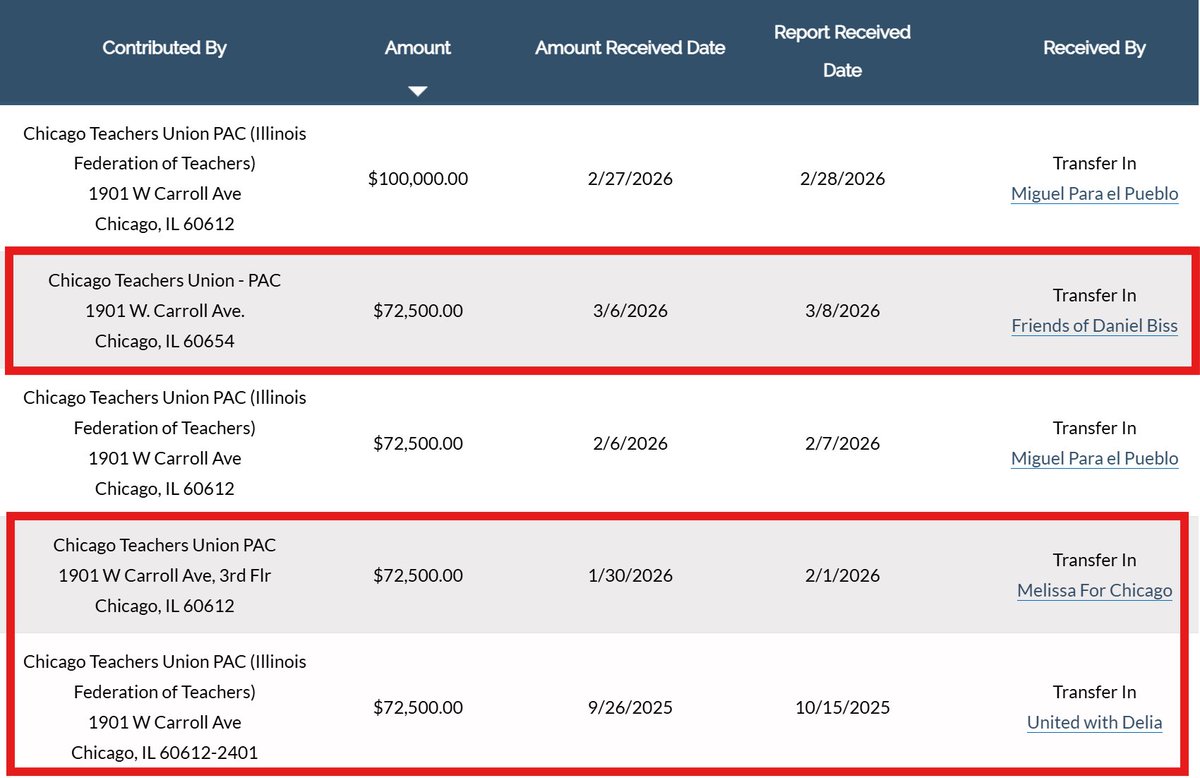Screen dimensions: 1200x778
Task: Click $72,500.00 in the 3/6/2026 row
Action: tap(418, 311)
